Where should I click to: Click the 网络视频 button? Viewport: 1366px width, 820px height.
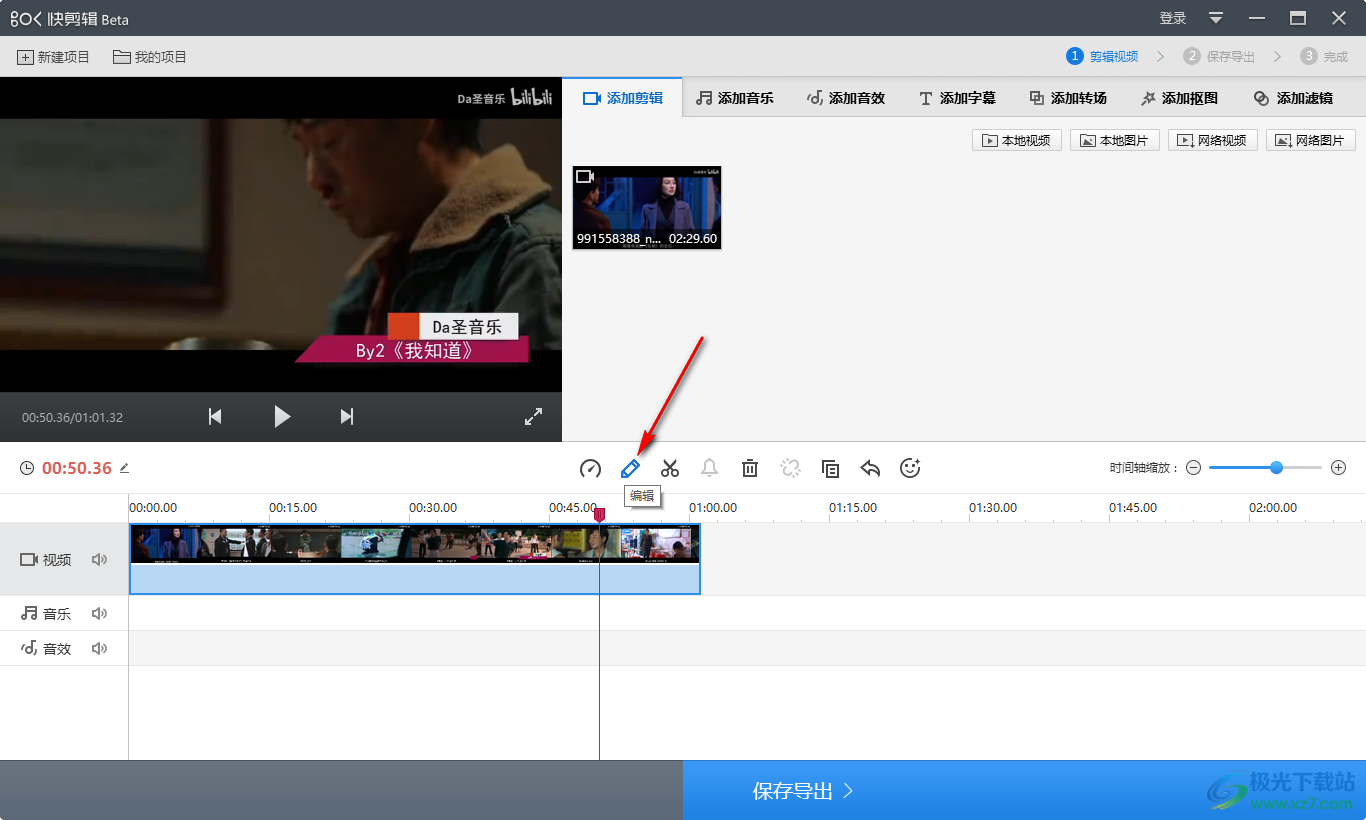(x=1212, y=140)
